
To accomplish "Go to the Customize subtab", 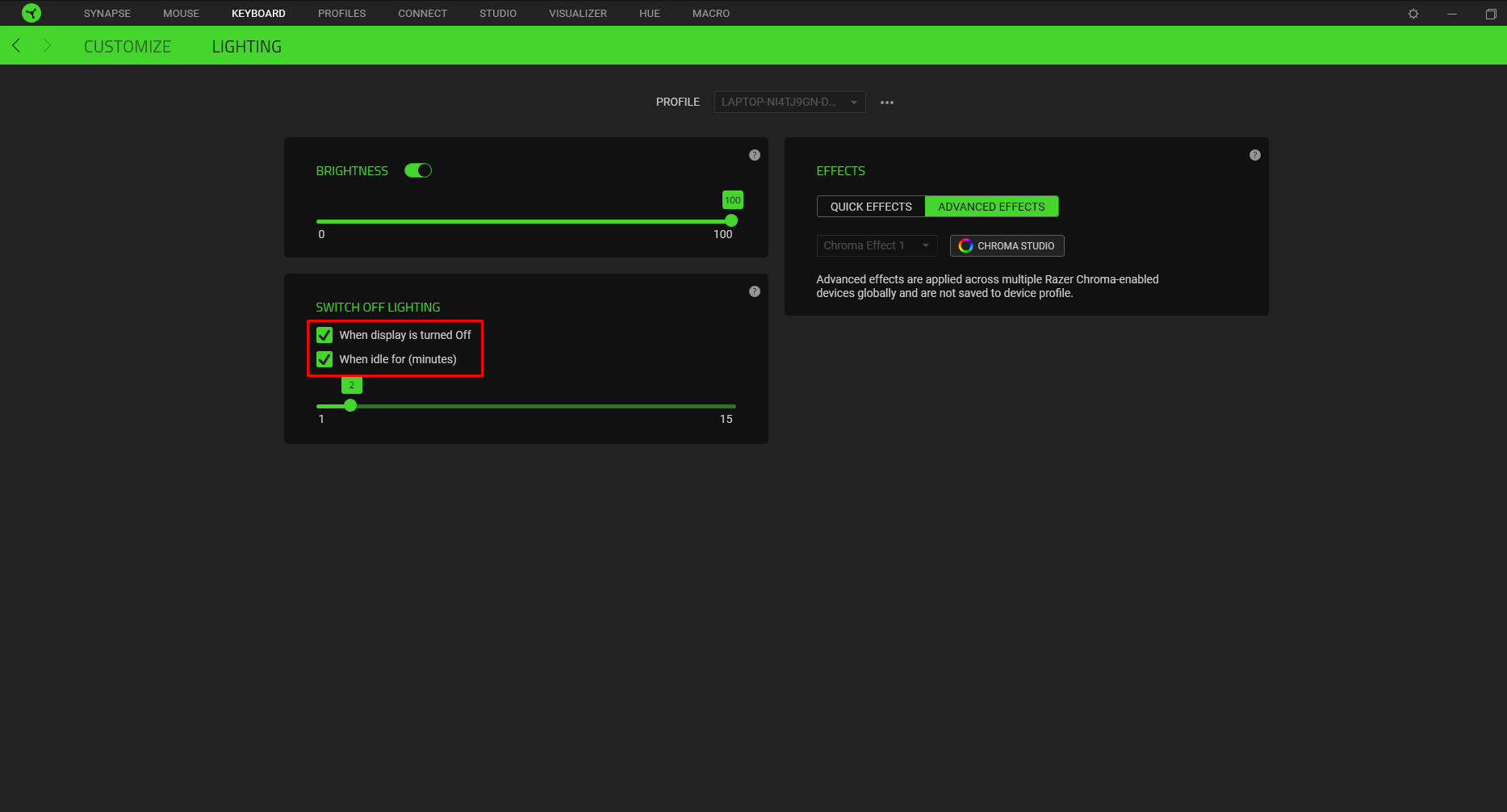I will pos(128,47).
